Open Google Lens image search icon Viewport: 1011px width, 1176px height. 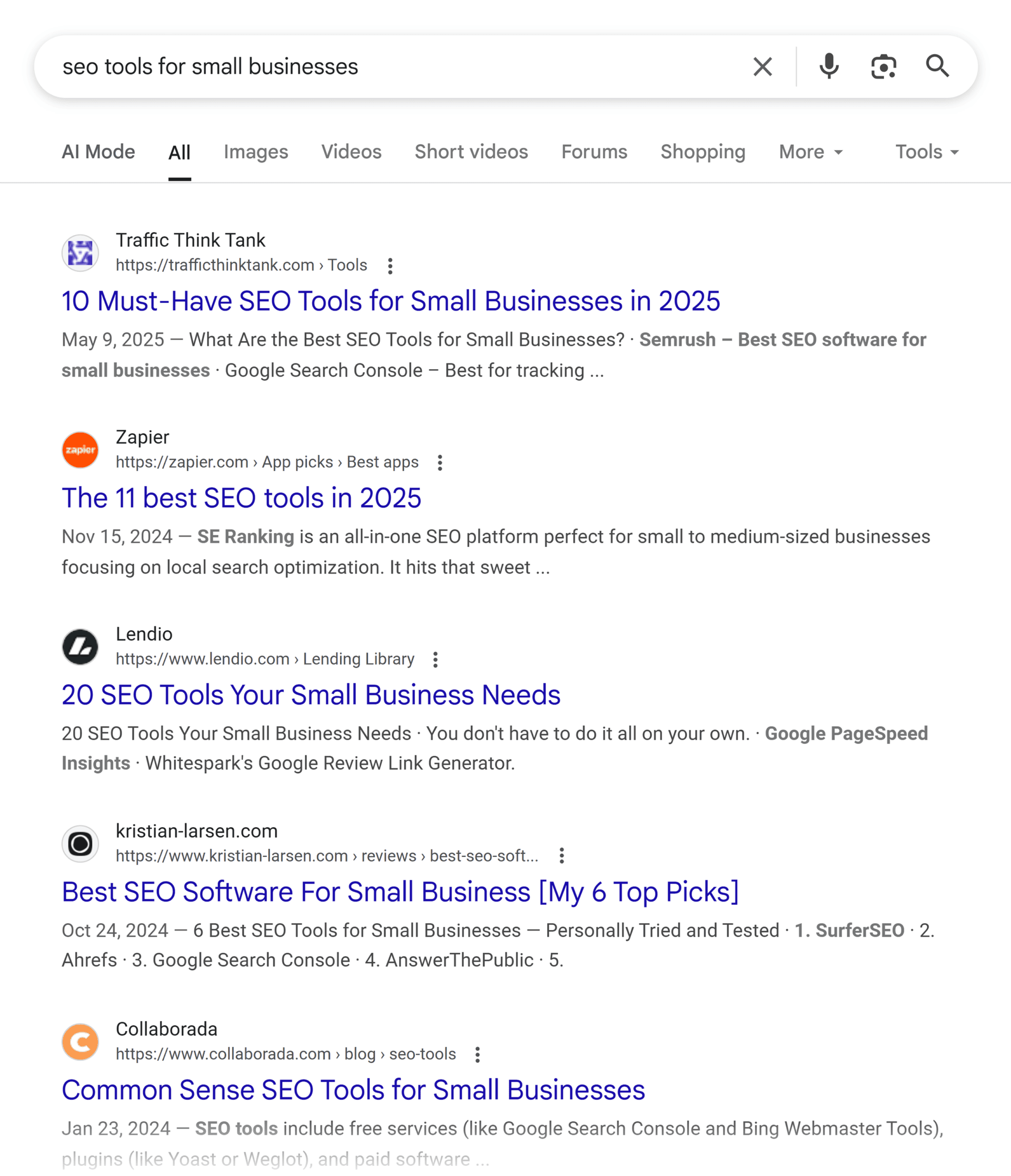coord(883,67)
